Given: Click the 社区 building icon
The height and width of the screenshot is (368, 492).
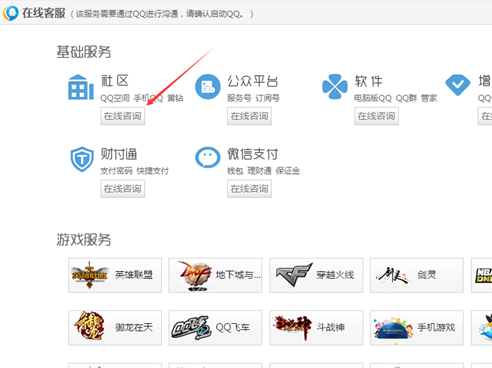Looking at the screenshot, I should (81, 87).
